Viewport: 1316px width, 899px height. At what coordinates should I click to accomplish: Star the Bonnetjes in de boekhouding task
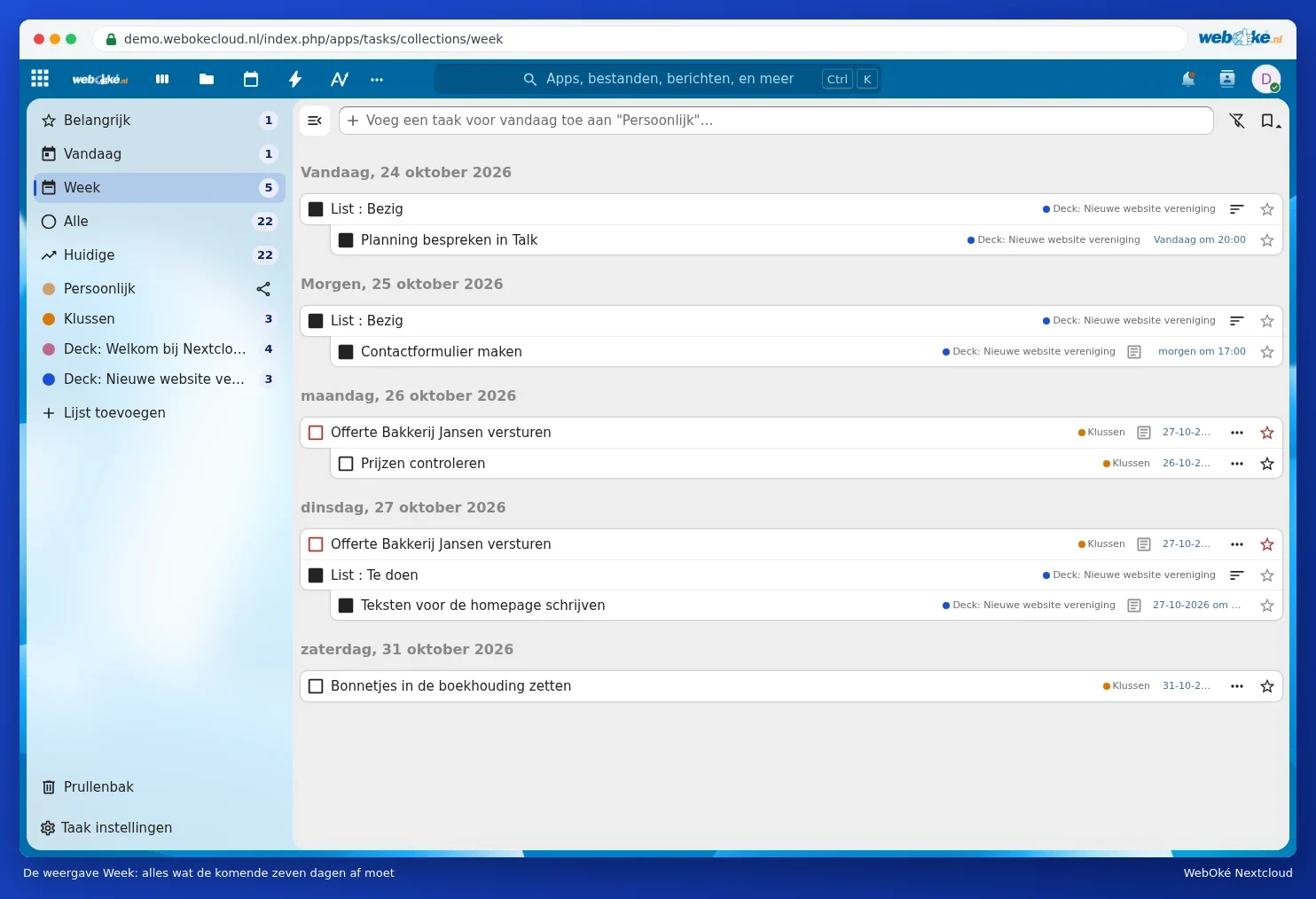pyautogui.click(x=1267, y=686)
